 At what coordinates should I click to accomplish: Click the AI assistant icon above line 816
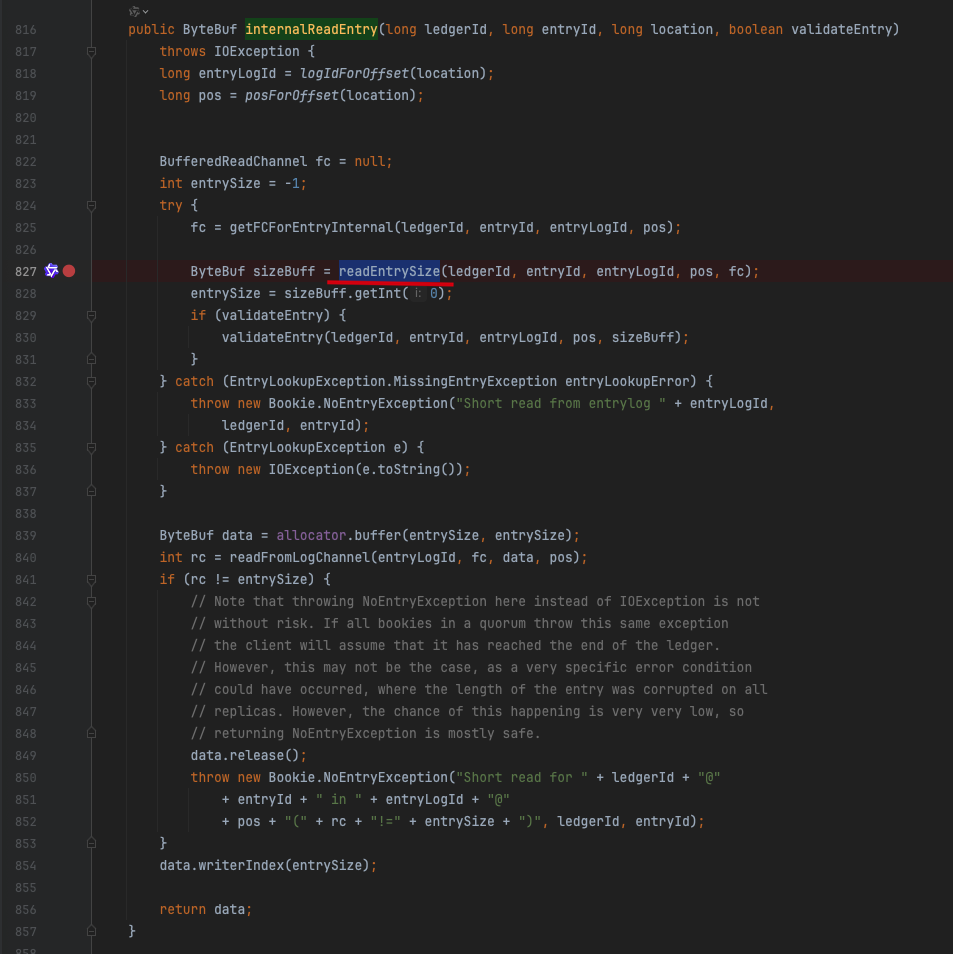(134, 11)
